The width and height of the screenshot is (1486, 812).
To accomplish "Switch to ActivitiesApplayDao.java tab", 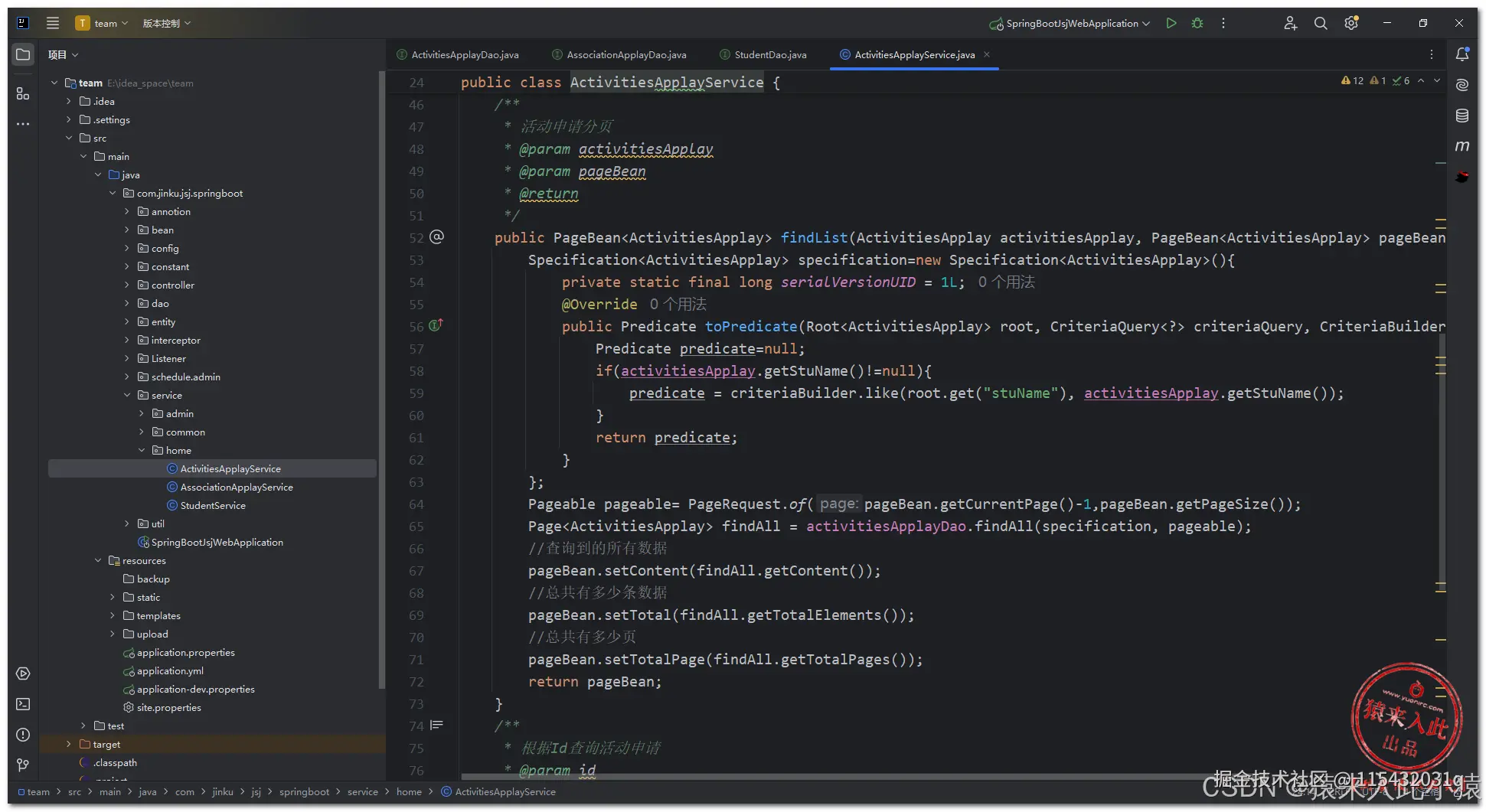I will [x=458, y=54].
